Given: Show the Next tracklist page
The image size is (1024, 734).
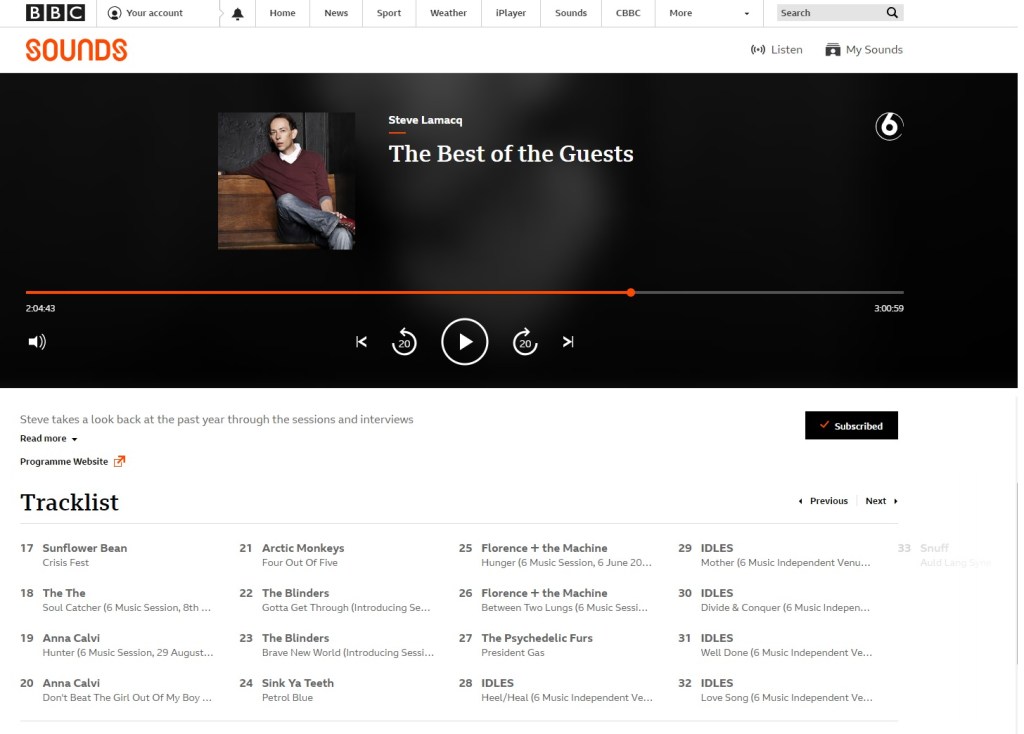Looking at the screenshot, I should pos(881,501).
